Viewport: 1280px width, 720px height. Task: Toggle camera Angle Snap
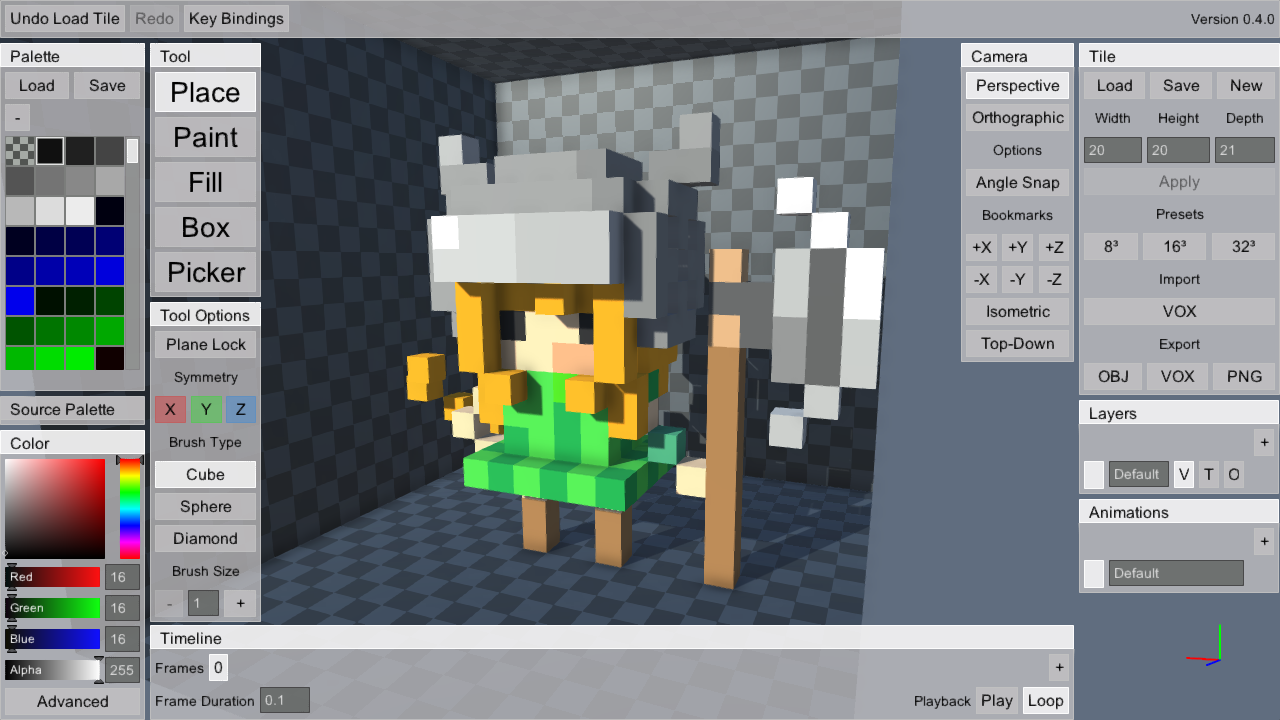coord(1017,182)
